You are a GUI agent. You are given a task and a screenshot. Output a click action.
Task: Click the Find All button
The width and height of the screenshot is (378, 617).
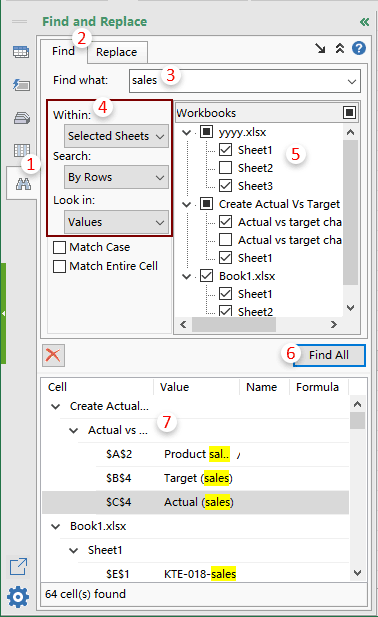329,355
